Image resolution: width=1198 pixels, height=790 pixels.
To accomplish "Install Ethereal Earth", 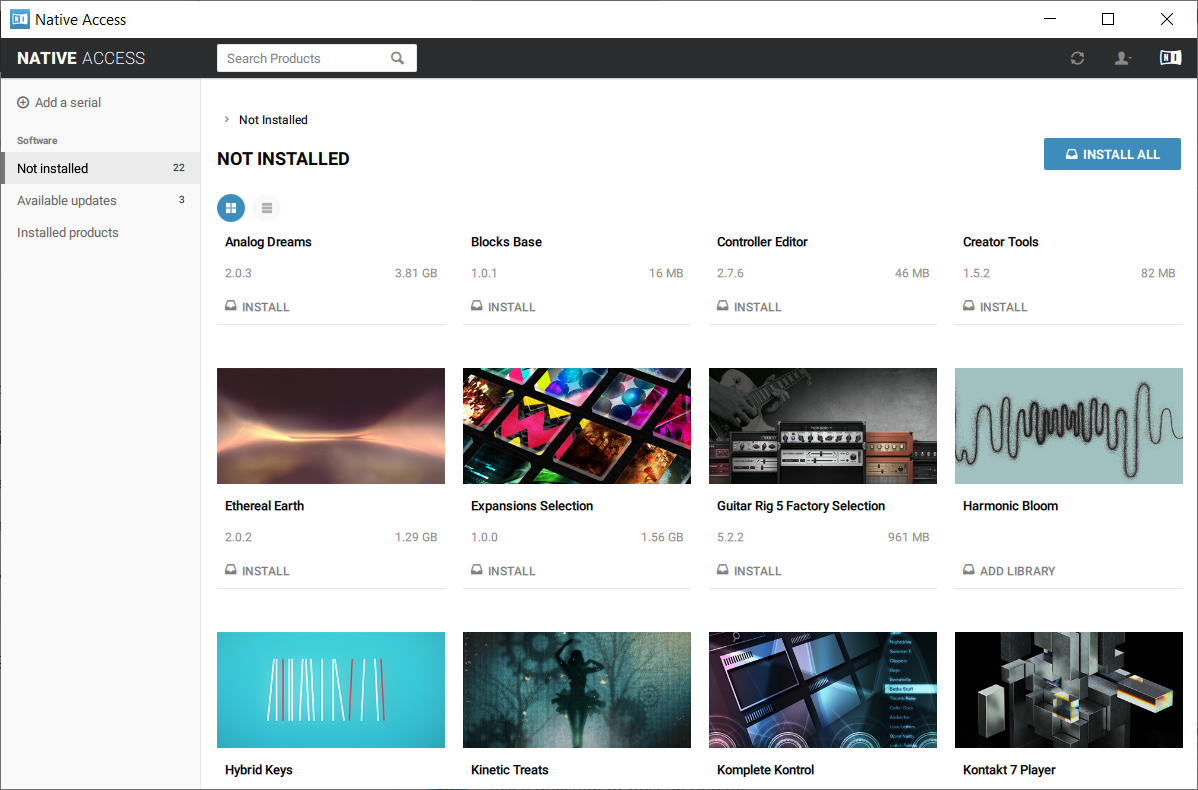I will point(257,571).
